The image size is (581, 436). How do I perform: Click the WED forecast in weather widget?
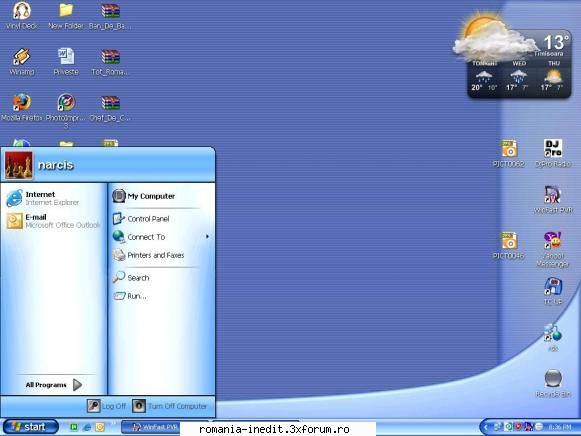pyautogui.click(x=518, y=77)
